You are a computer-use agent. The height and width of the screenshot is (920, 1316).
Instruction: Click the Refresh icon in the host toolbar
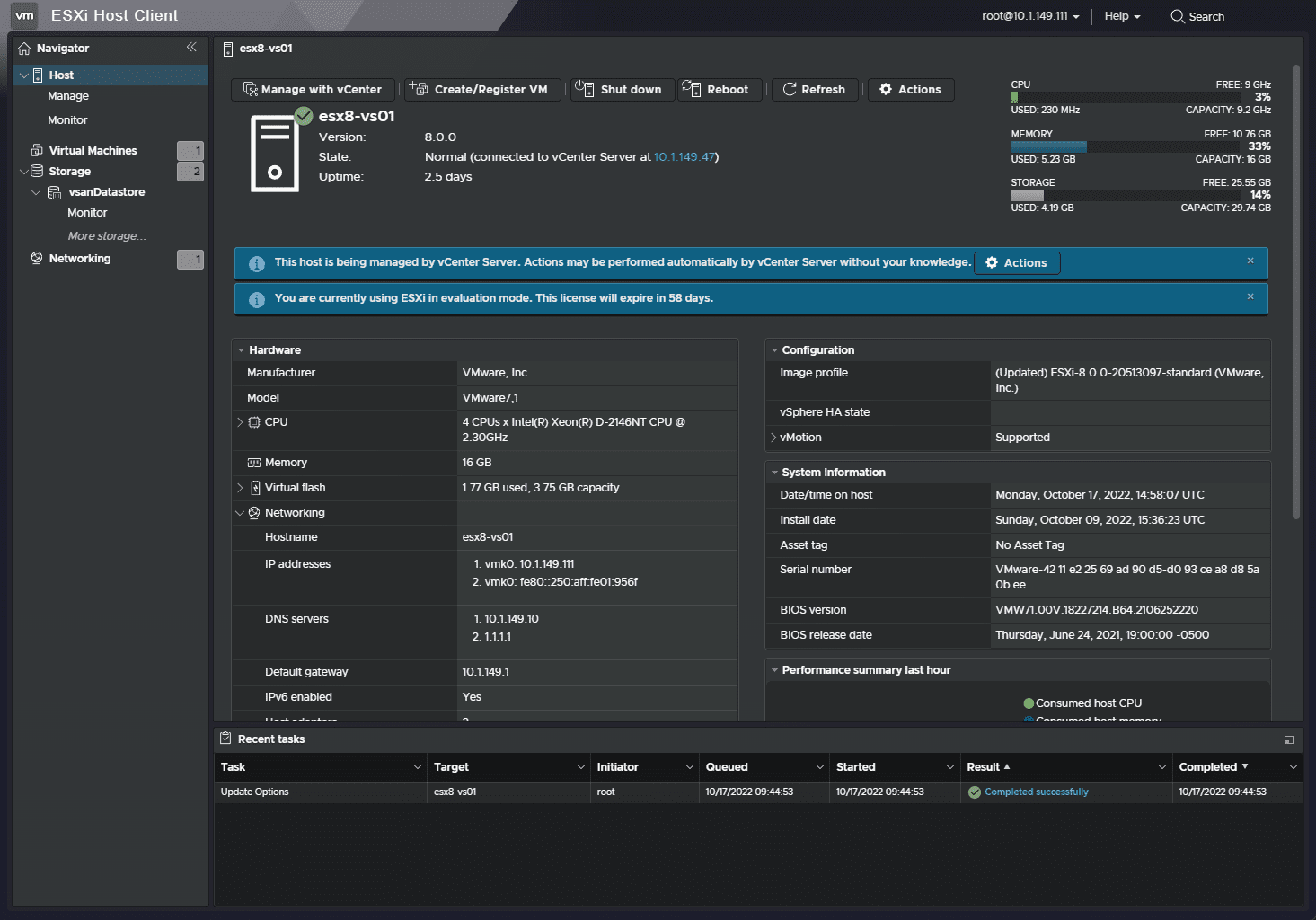[x=790, y=89]
